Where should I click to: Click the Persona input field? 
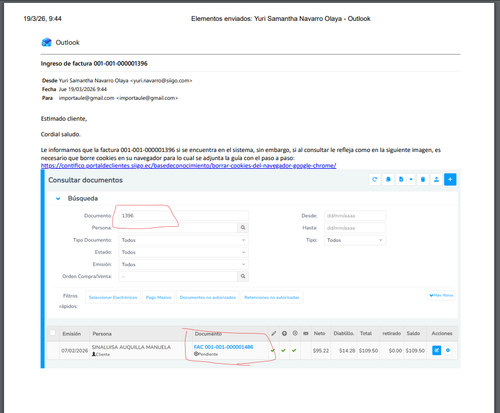tap(178, 228)
